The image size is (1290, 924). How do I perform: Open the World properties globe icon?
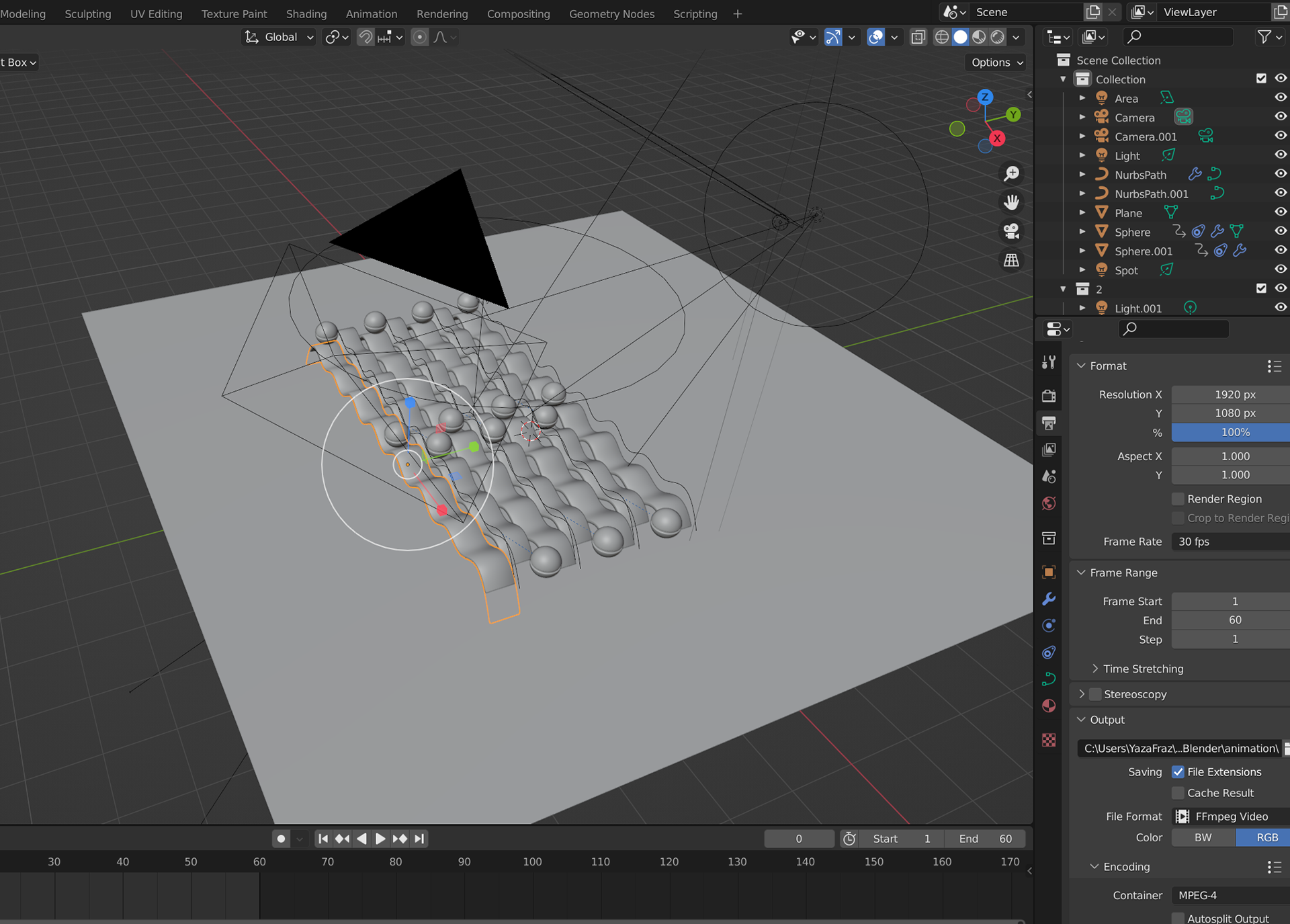(x=1049, y=503)
